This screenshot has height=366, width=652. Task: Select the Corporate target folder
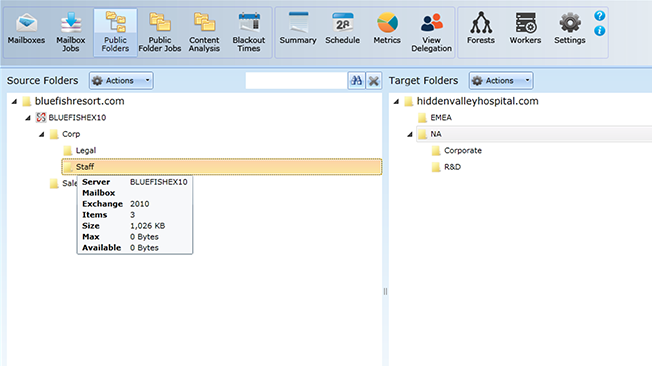[x=463, y=151]
